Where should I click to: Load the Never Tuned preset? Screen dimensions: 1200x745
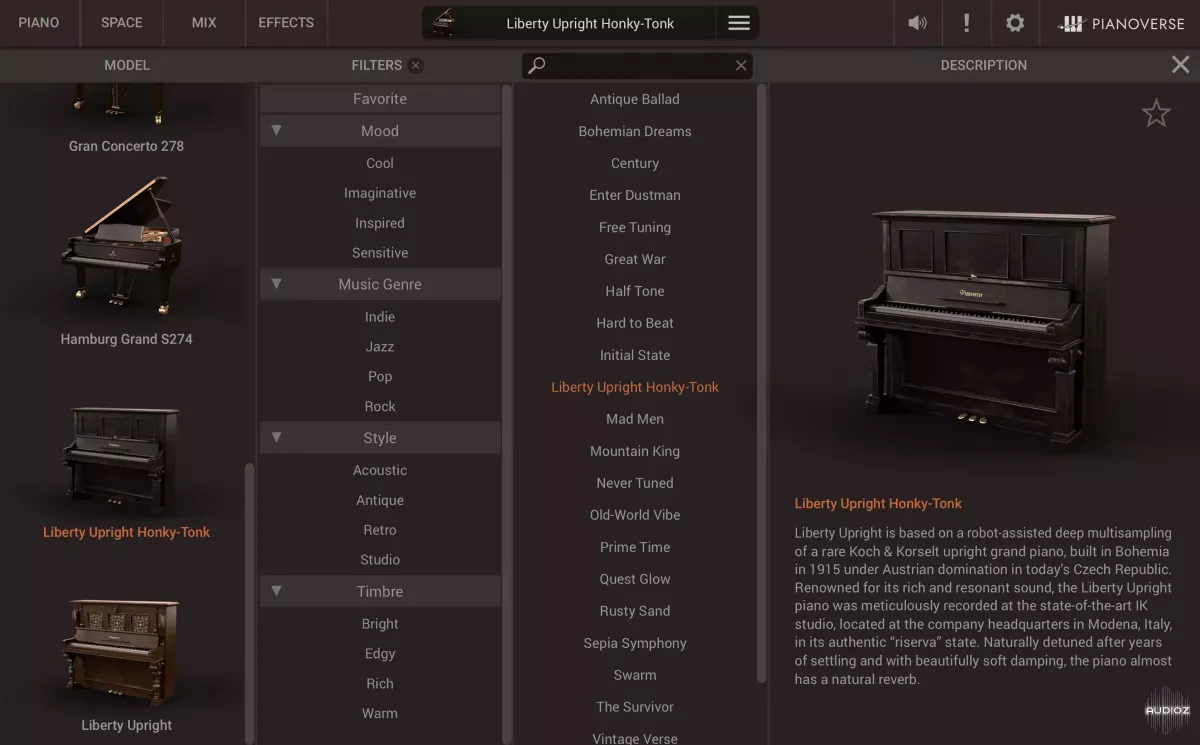point(635,483)
